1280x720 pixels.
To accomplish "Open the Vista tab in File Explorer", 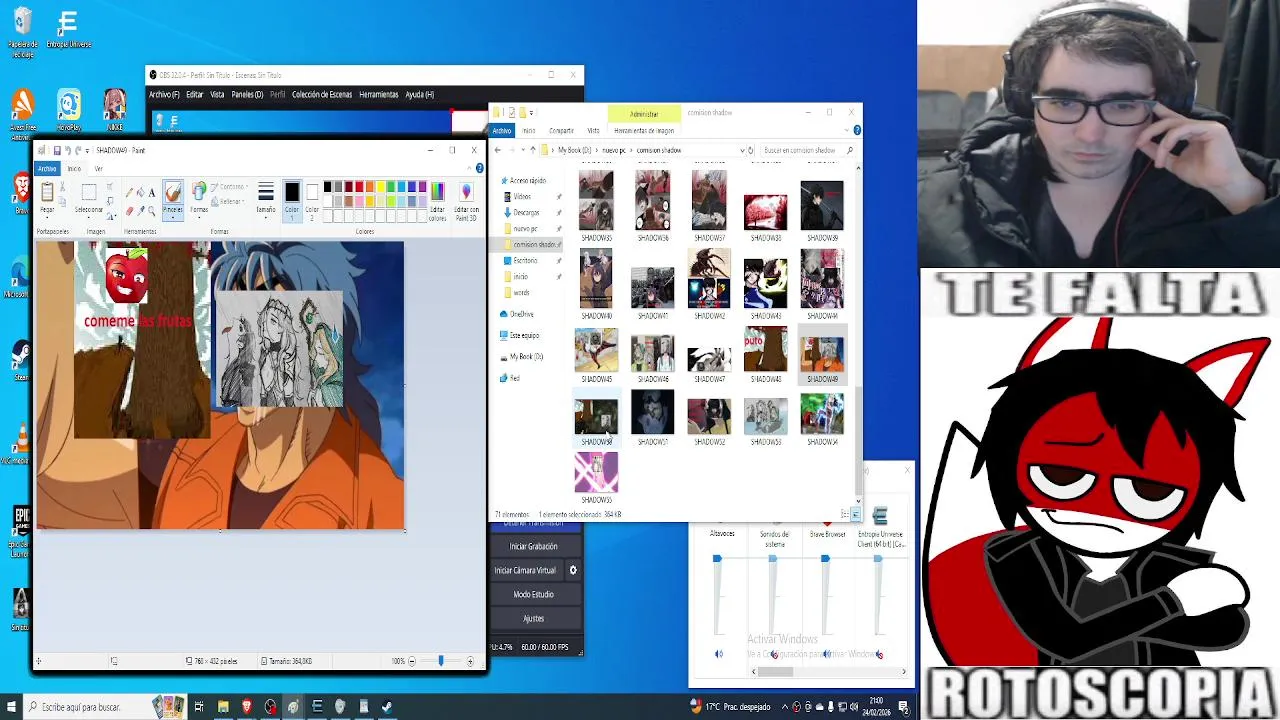I will pyautogui.click(x=593, y=130).
